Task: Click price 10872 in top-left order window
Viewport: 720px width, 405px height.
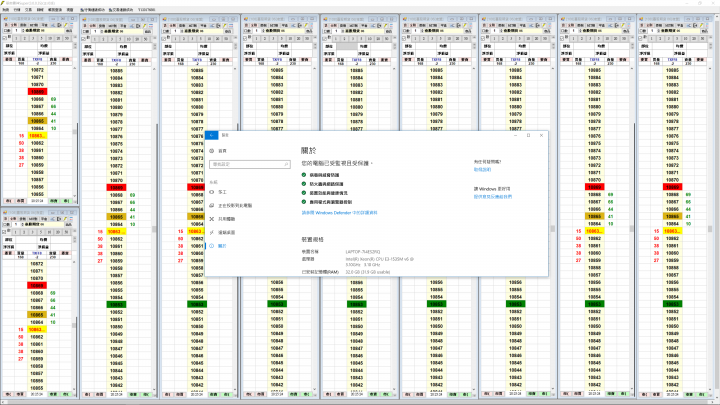Action: coord(37,70)
